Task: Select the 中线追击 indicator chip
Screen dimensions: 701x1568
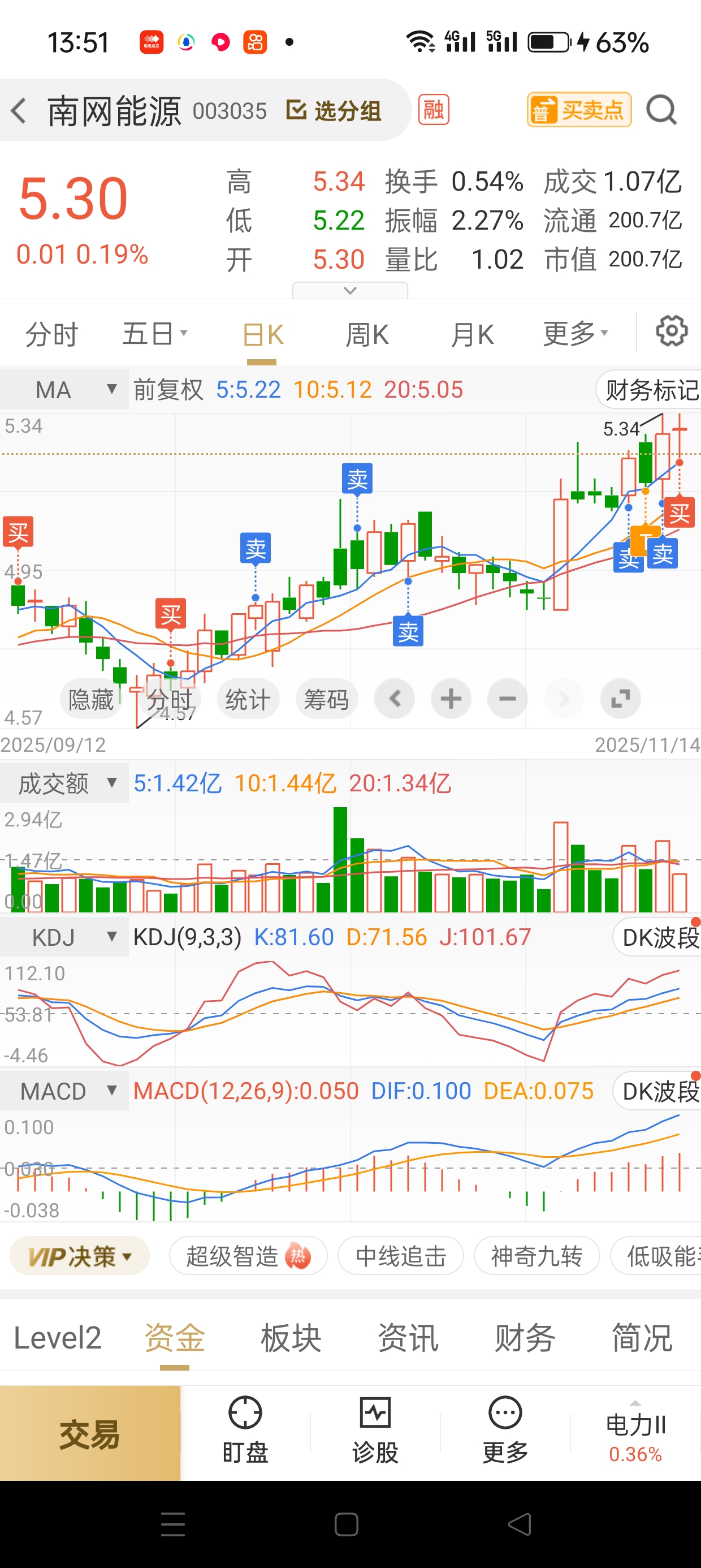Action: tap(400, 1255)
